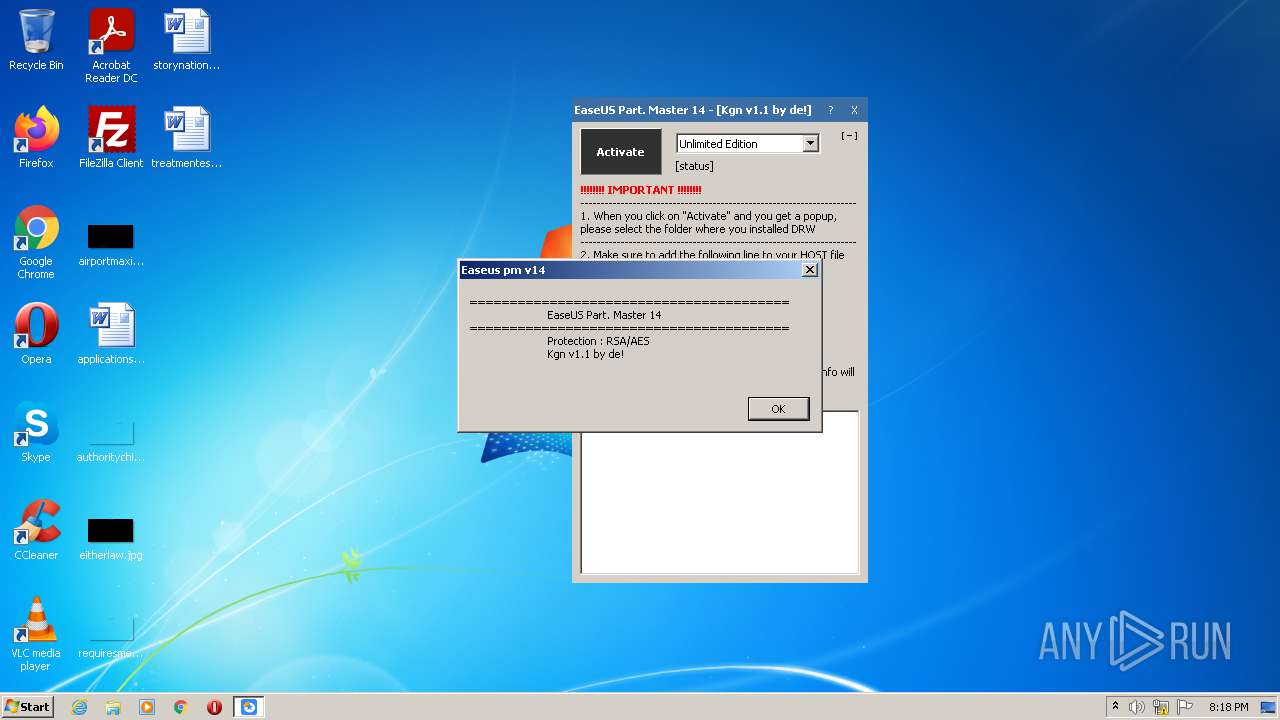Launch Firefox from the desktop
1280x720 pixels.
pos(36,138)
